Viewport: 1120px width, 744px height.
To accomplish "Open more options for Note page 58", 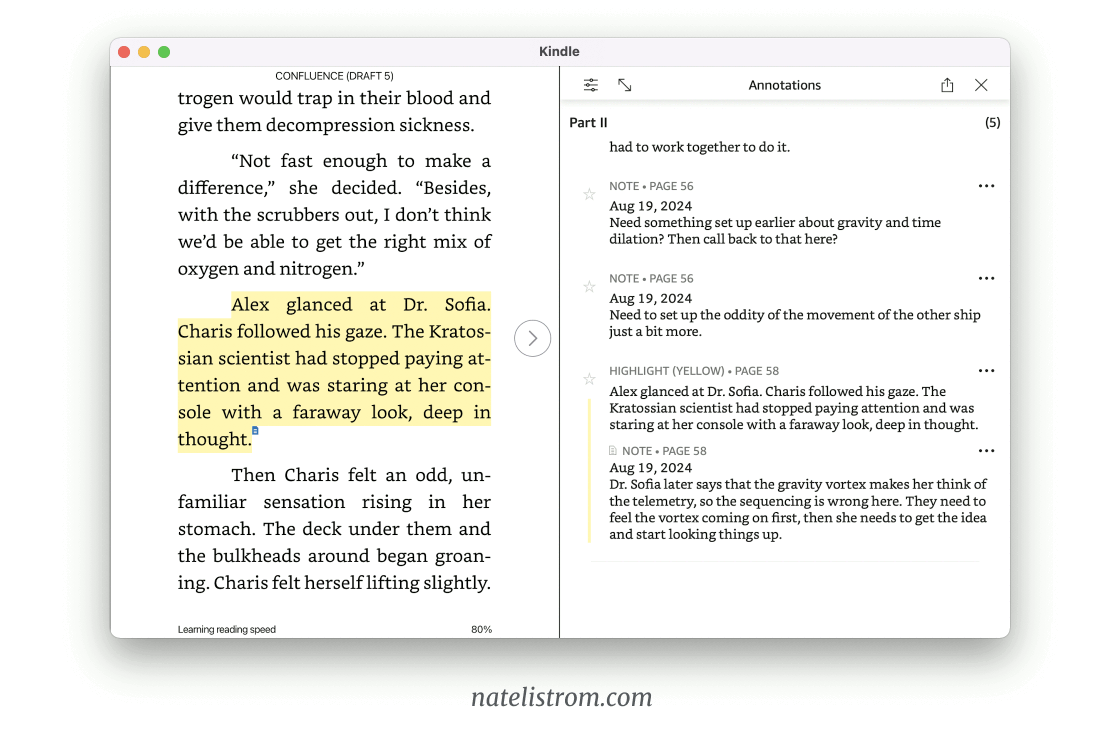I will (986, 451).
